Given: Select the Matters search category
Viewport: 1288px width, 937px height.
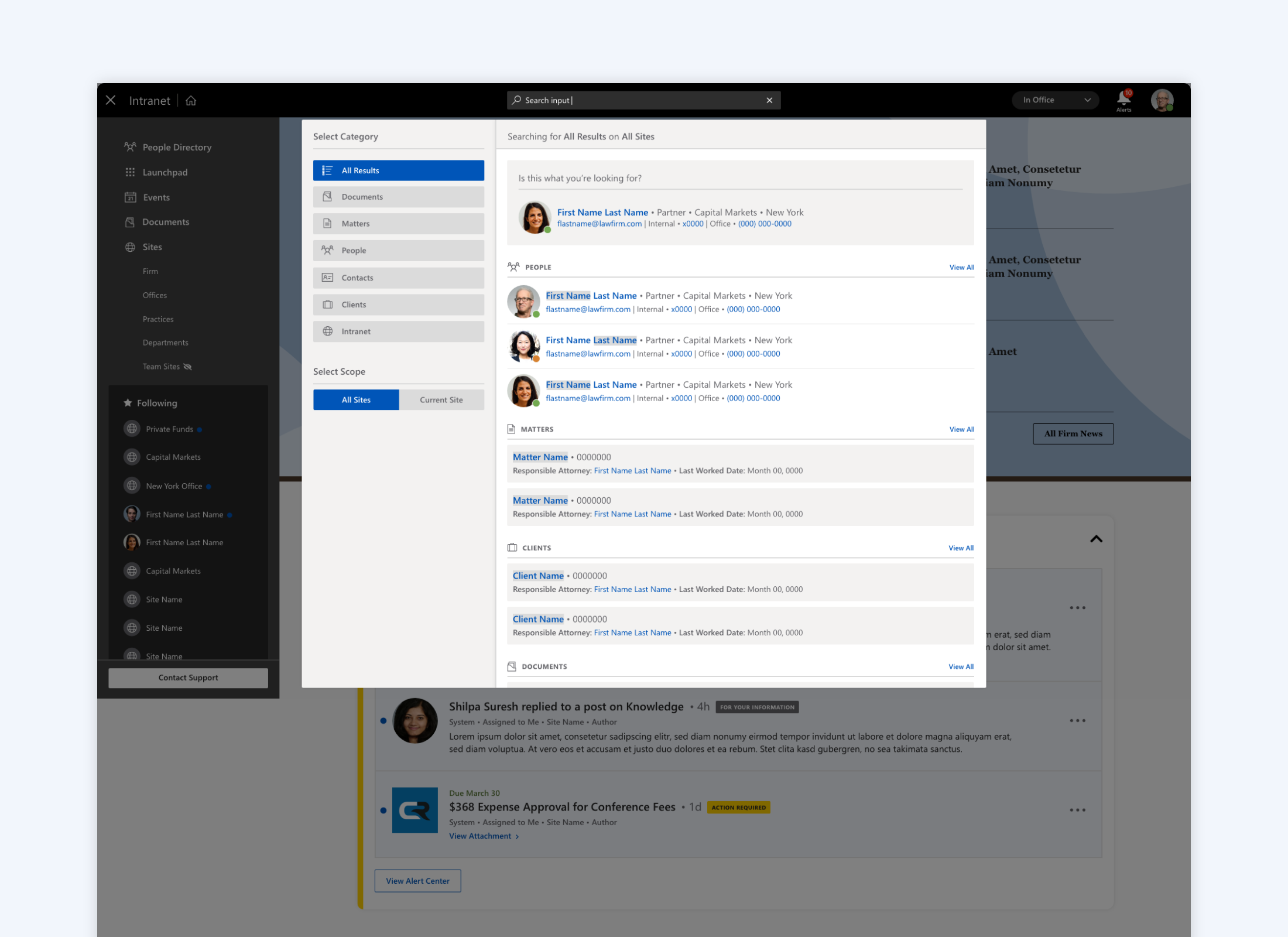Looking at the screenshot, I should coord(398,223).
